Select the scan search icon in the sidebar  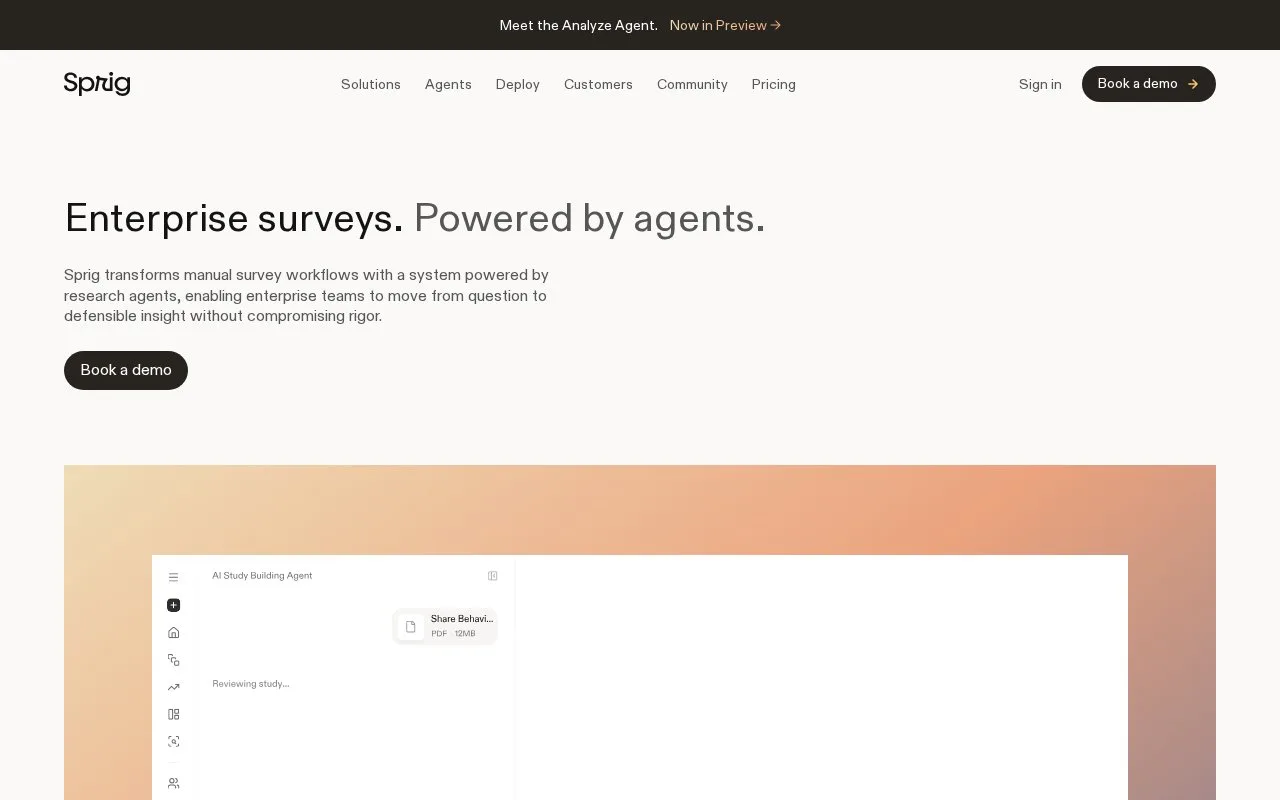(173, 741)
